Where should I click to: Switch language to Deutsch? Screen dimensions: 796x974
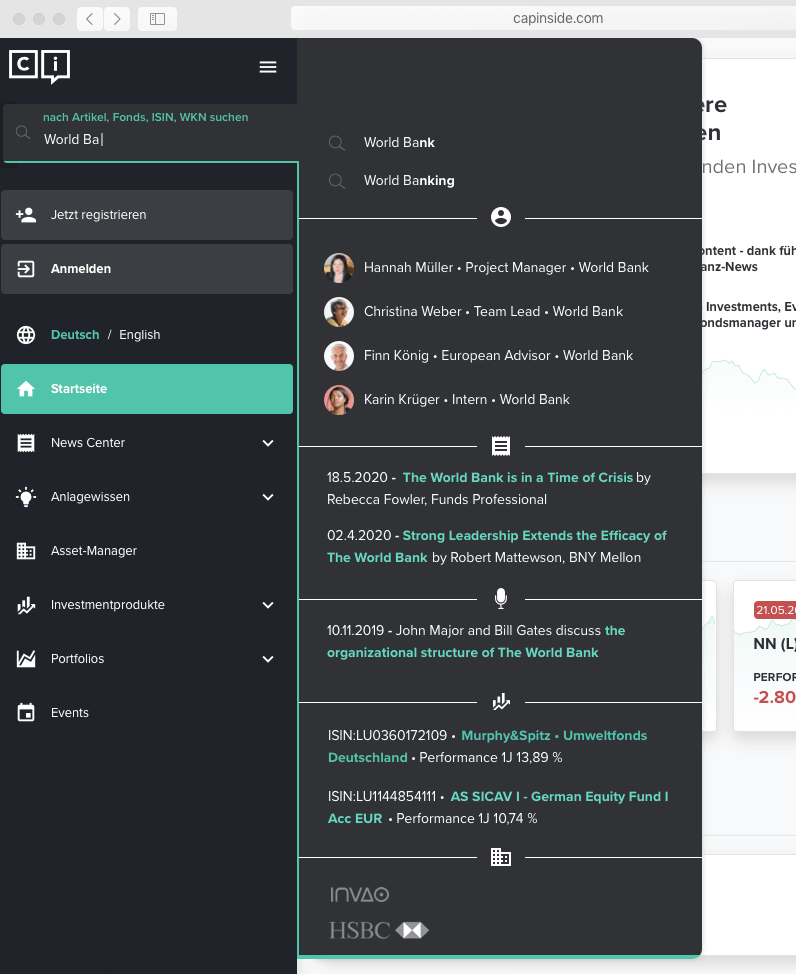[x=75, y=335]
